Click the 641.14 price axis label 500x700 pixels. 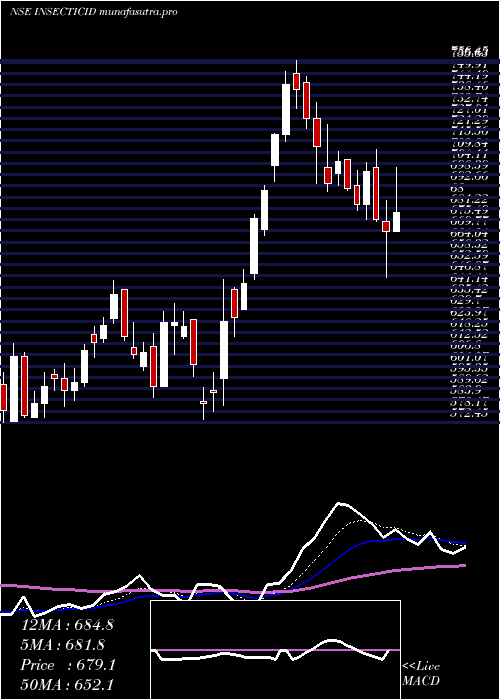470,278
